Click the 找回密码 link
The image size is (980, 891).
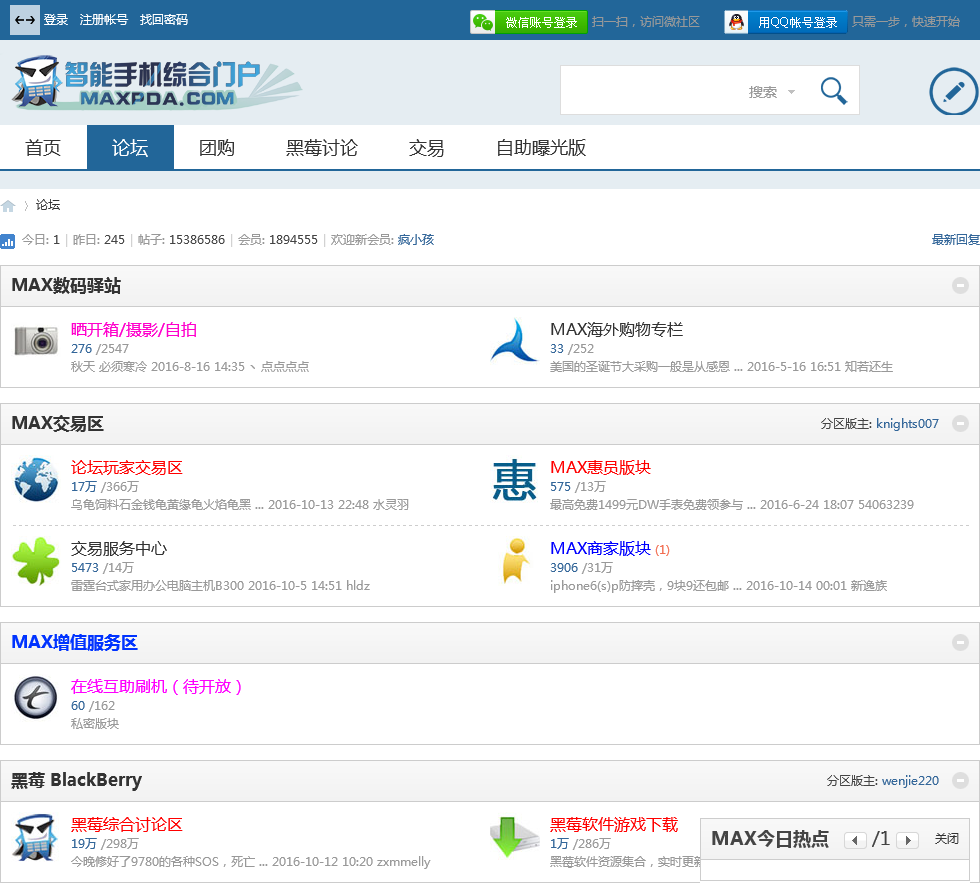point(164,20)
